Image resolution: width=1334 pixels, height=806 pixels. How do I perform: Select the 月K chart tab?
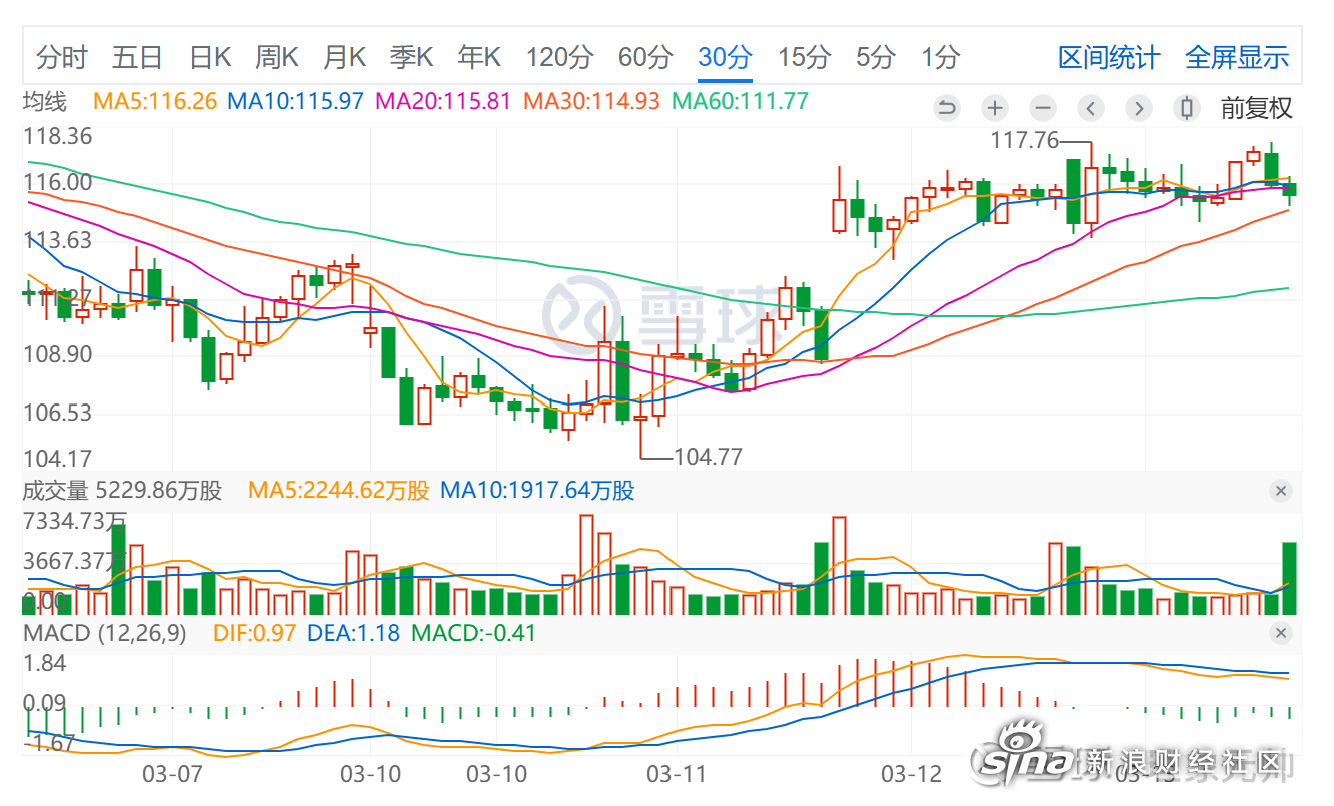click(344, 57)
